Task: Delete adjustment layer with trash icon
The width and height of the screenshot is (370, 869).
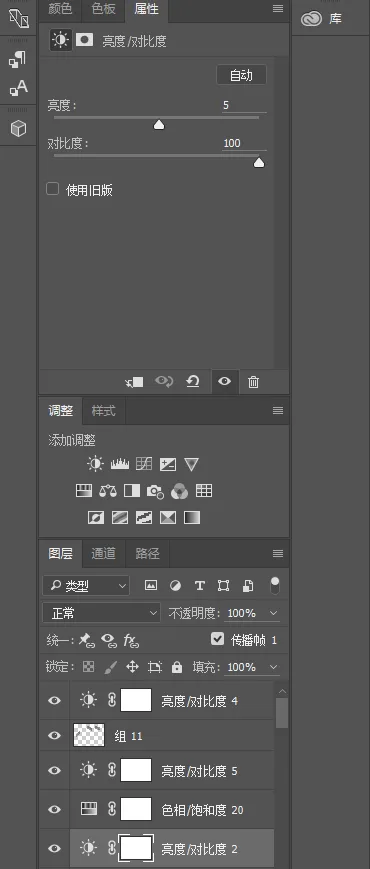Action: (253, 382)
